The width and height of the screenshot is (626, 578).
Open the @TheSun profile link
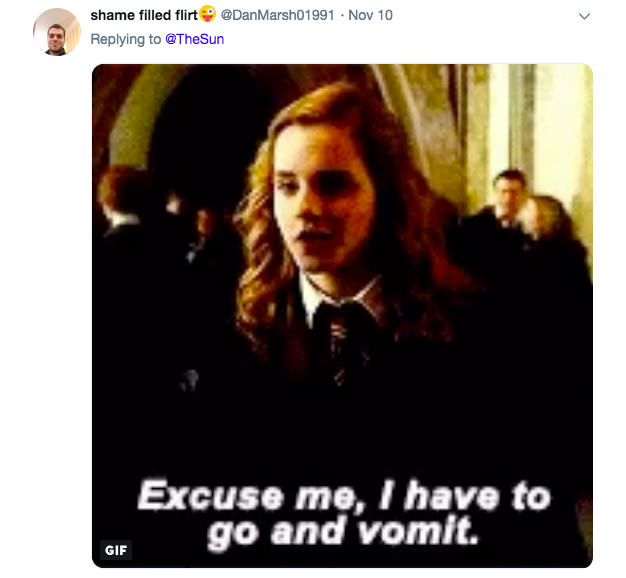point(194,39)
